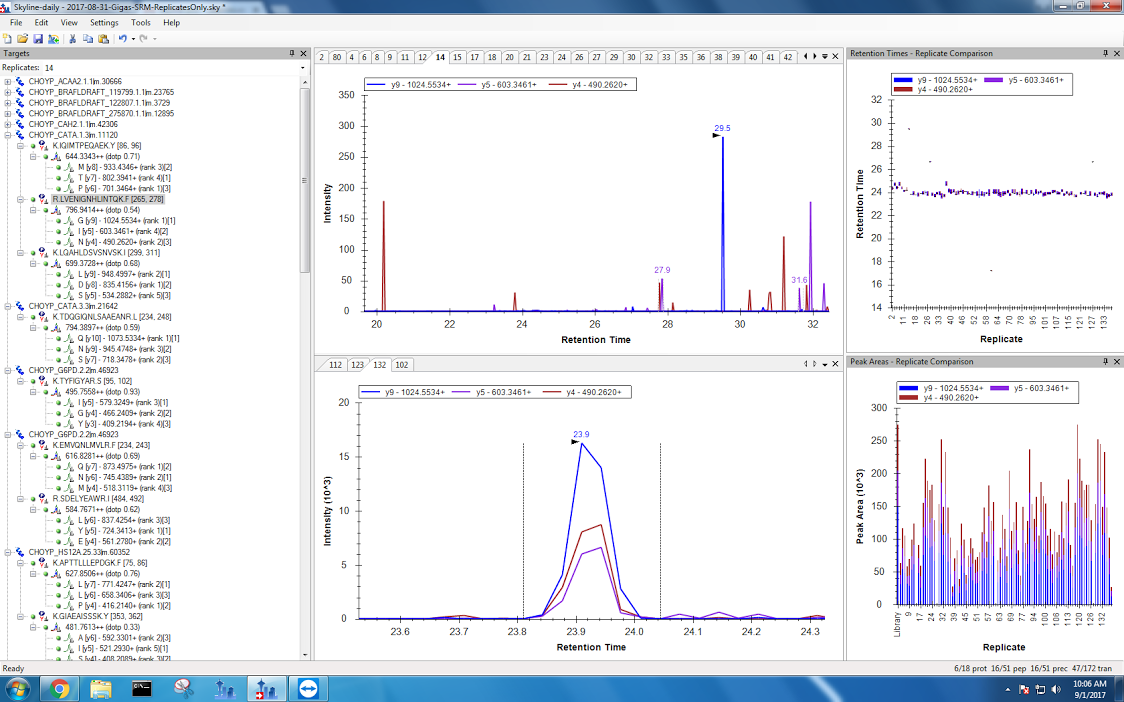Click the Open file toolbar icon
This screenshot has height=702, width=1124.
tap(22, 38)
